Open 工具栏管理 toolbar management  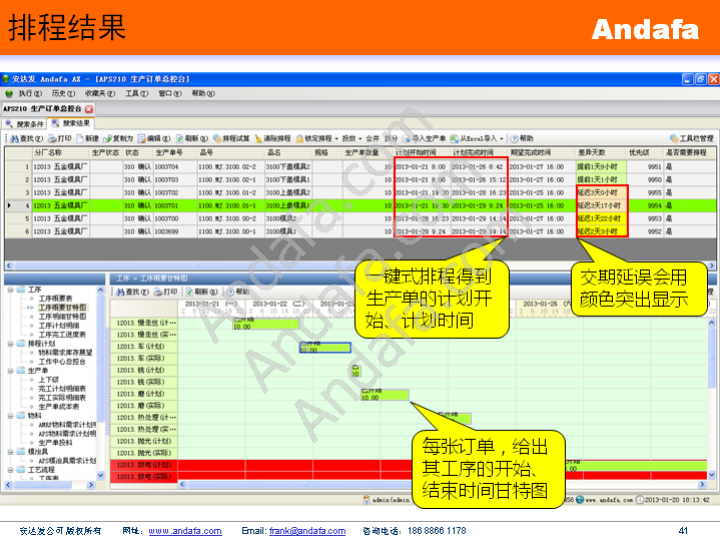coord(692,139)
